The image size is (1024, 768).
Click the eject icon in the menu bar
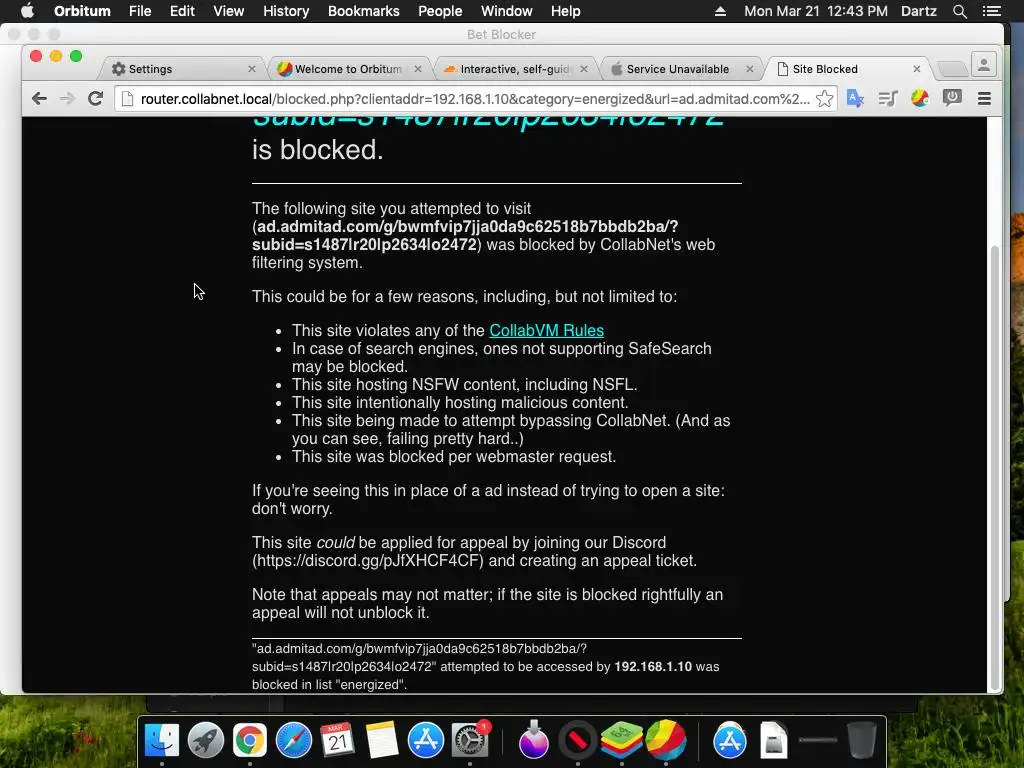[720, 11]
